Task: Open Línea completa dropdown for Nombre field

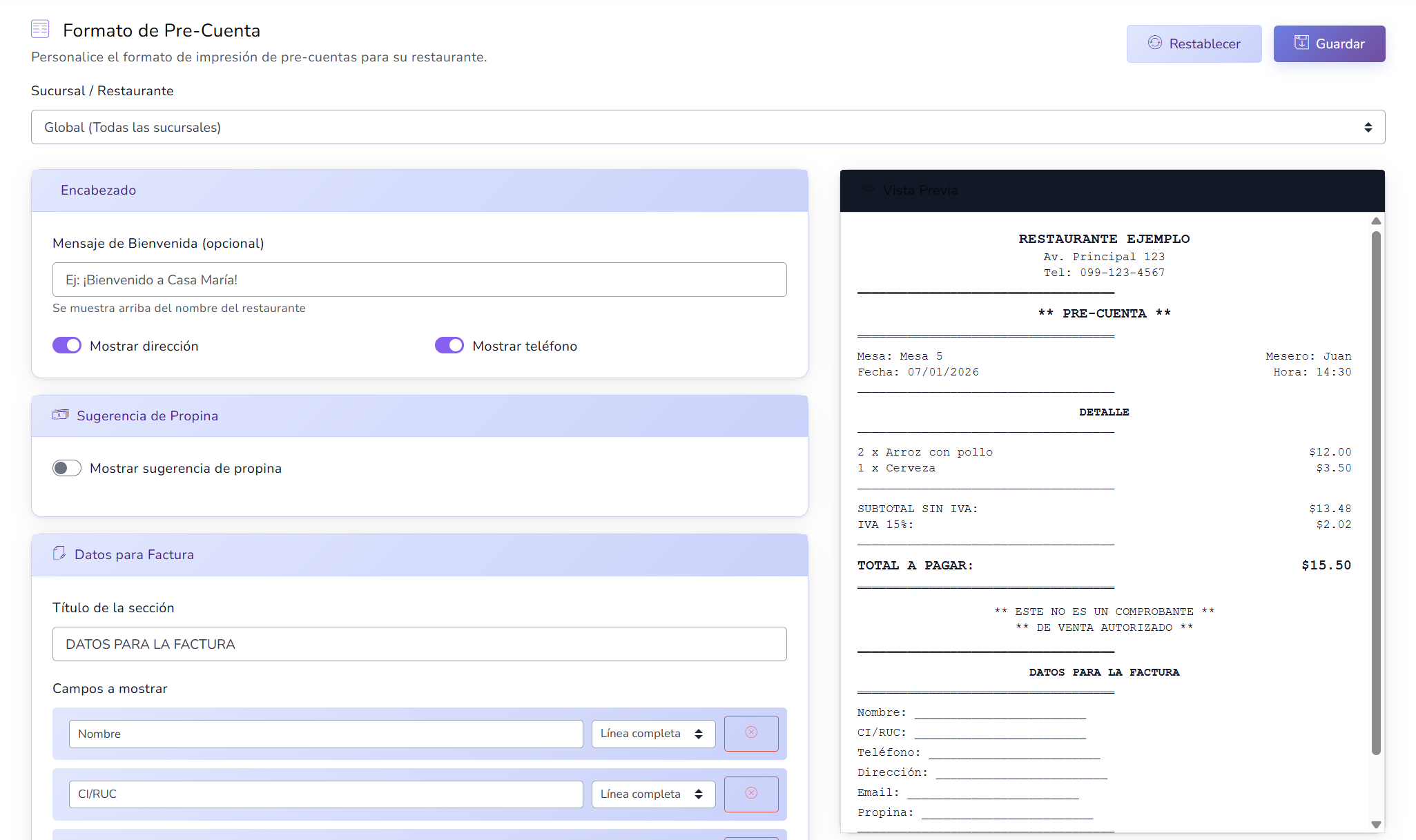Action: click(x=652, y=734)
